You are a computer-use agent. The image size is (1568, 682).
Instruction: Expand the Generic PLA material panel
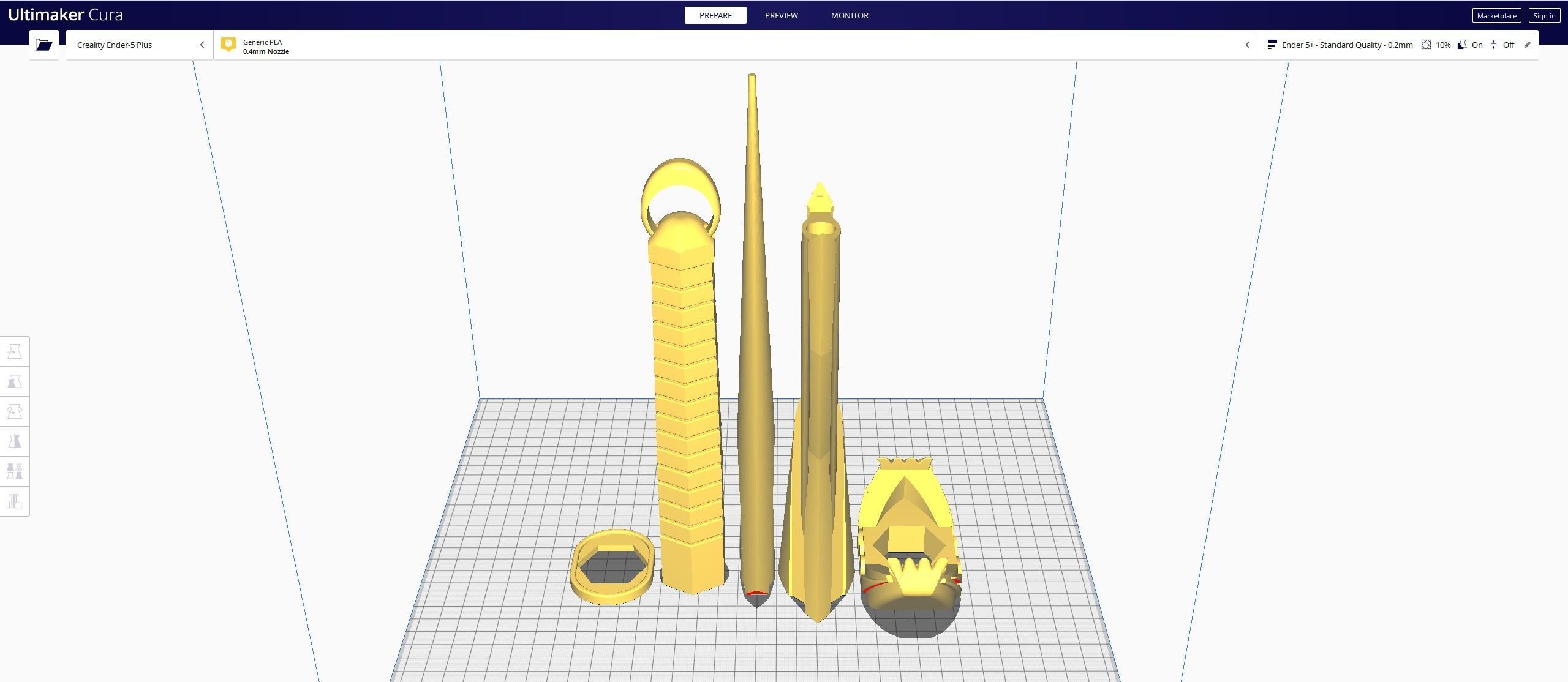coord(736,45)
